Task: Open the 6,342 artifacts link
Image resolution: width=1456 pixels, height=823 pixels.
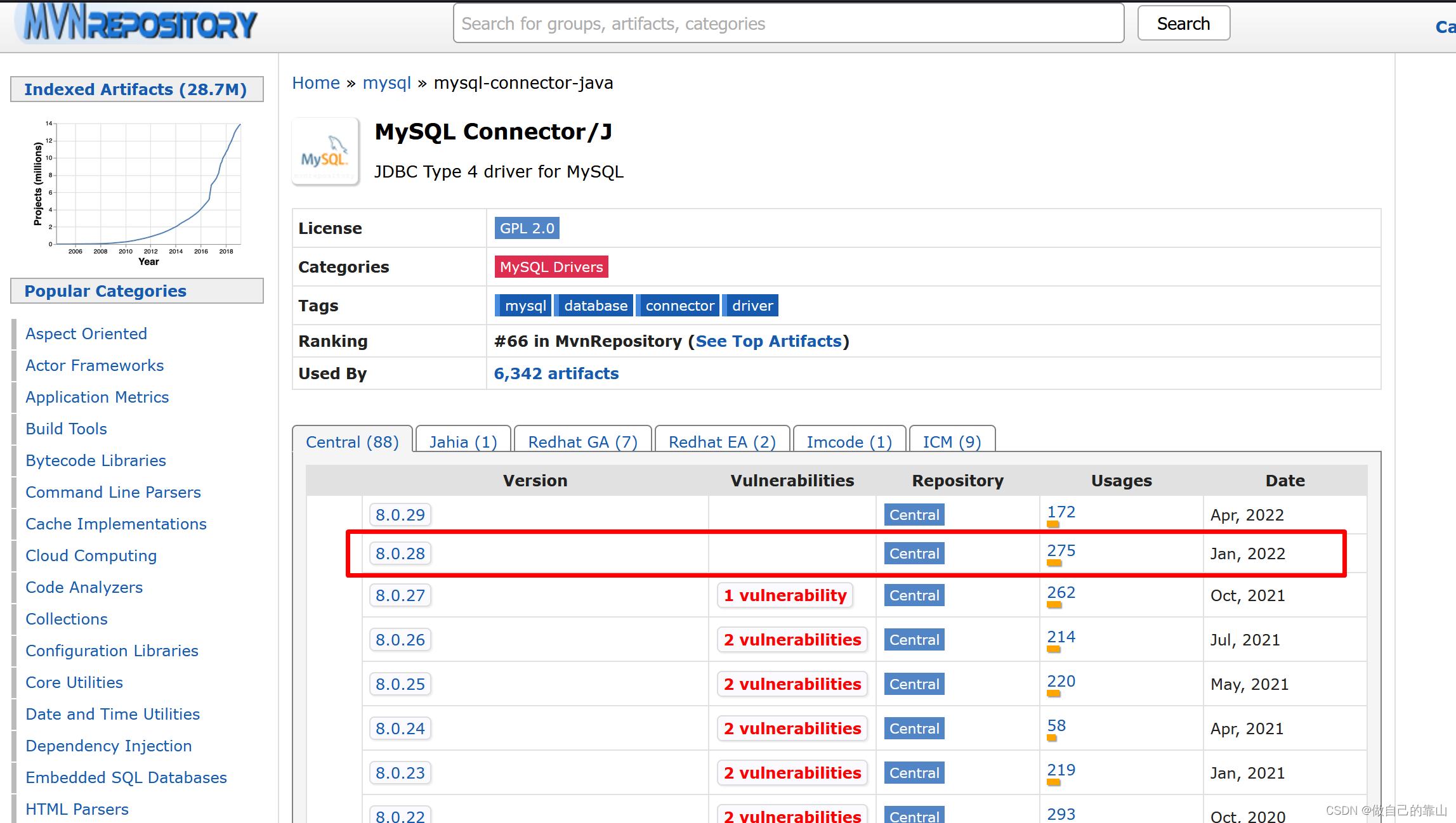Action: click(x=556, y=373)
